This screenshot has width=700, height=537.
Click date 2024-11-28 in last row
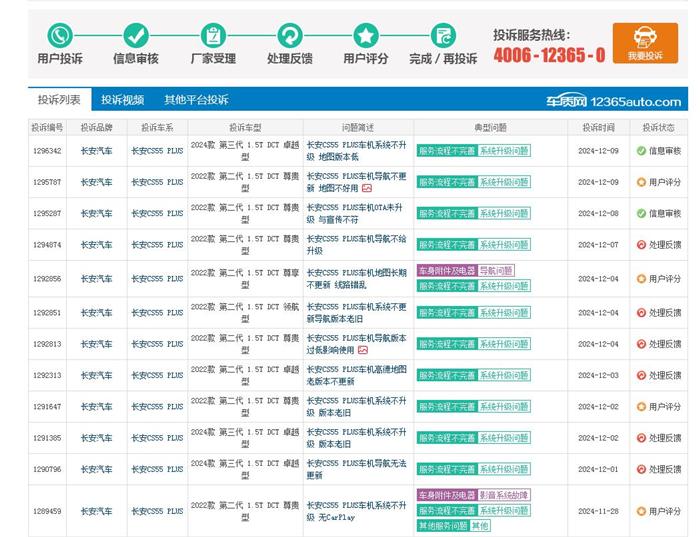coord(598,511)
